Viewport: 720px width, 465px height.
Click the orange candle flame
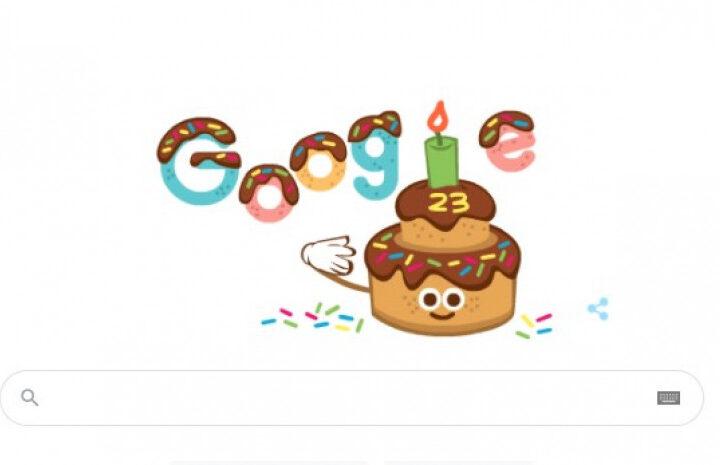(x=439, y=117)
